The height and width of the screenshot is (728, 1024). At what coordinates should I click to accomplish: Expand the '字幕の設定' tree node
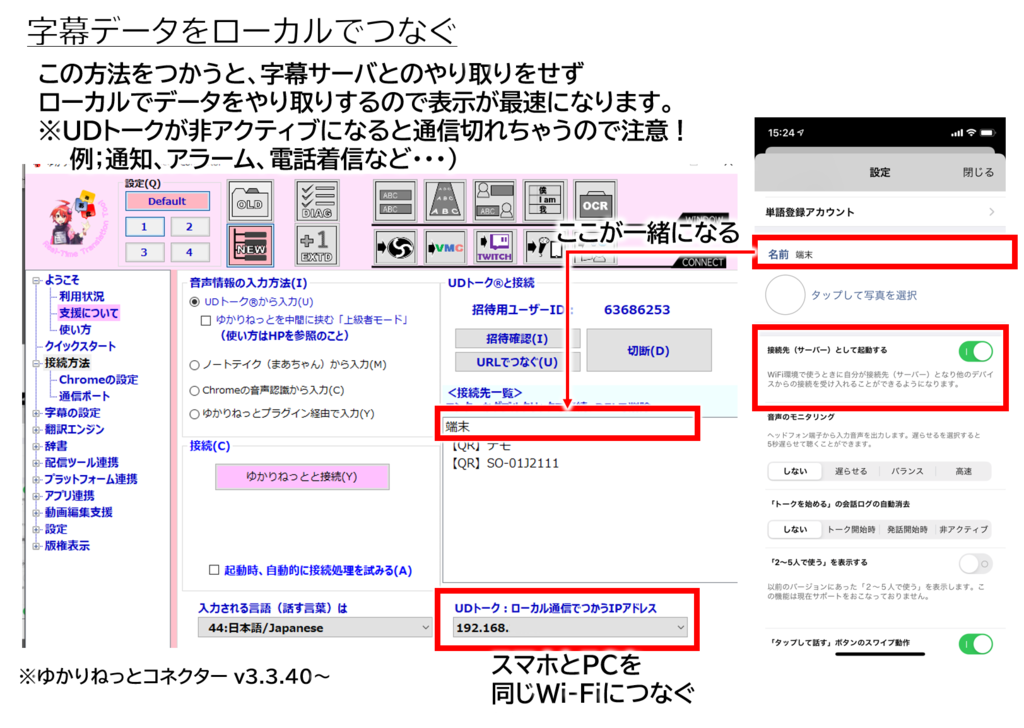[x=37, y=413]
